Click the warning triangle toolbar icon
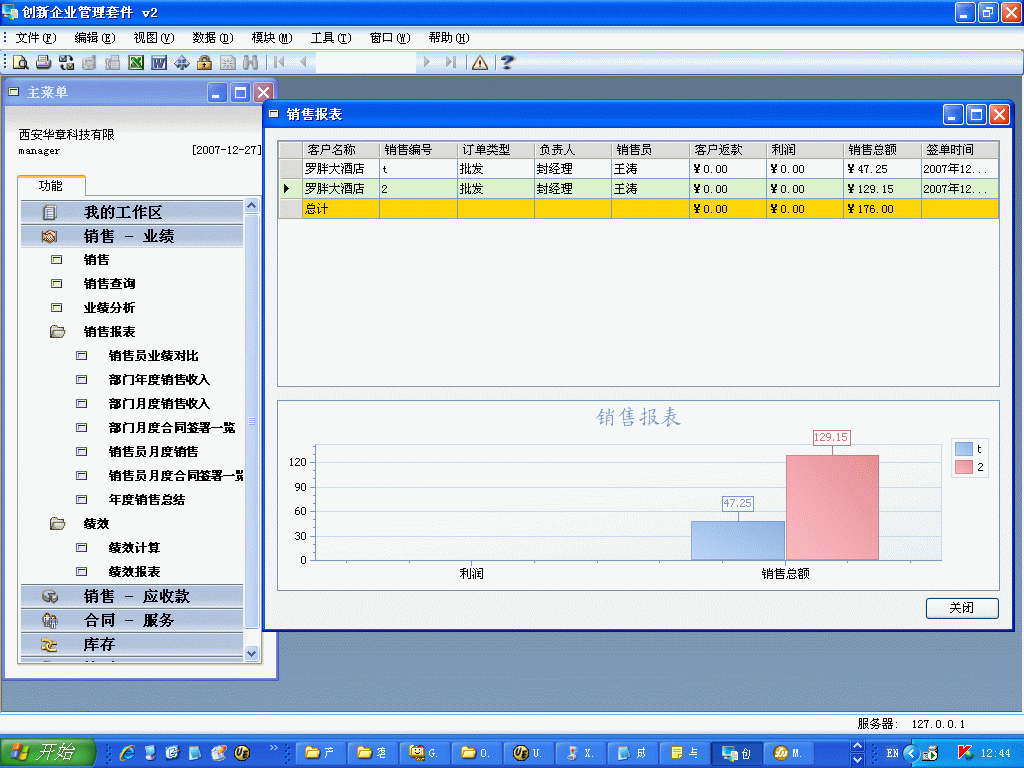The width and height of the screenshot is (1024, 768). click(x=479, y=62)
